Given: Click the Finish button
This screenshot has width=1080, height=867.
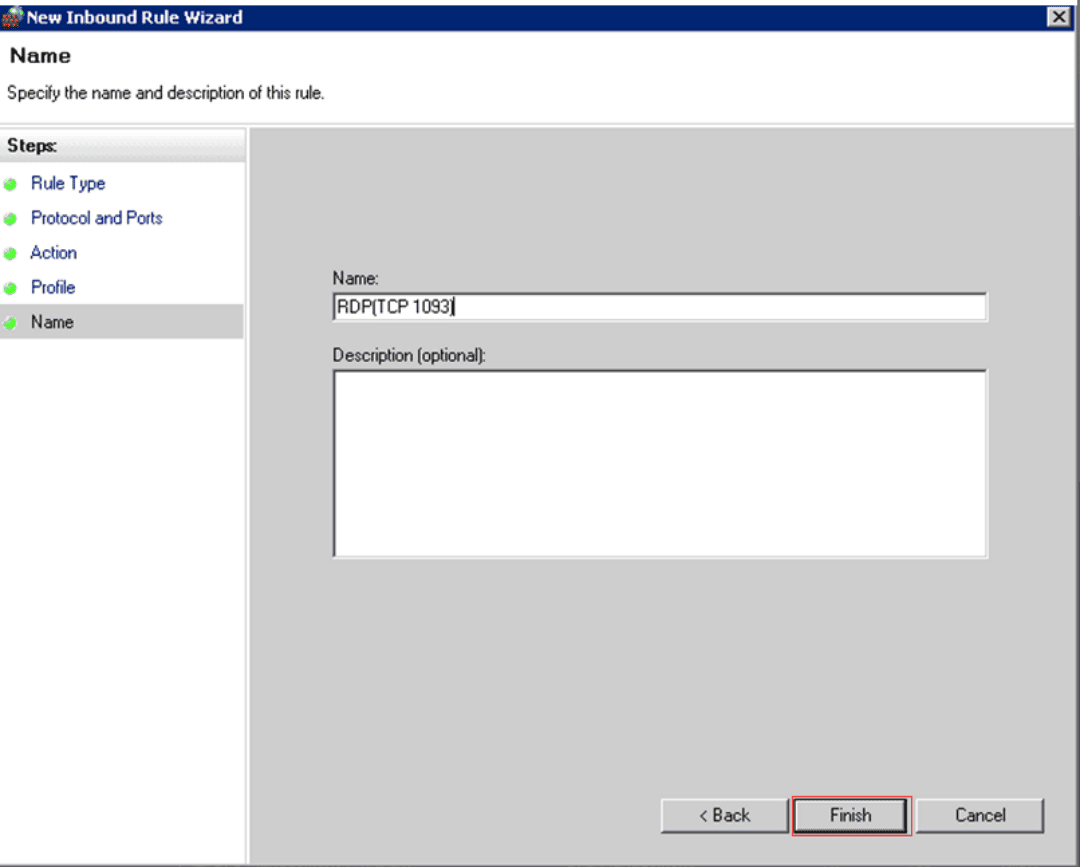Looking at the screenshot, I should point(849,815).
